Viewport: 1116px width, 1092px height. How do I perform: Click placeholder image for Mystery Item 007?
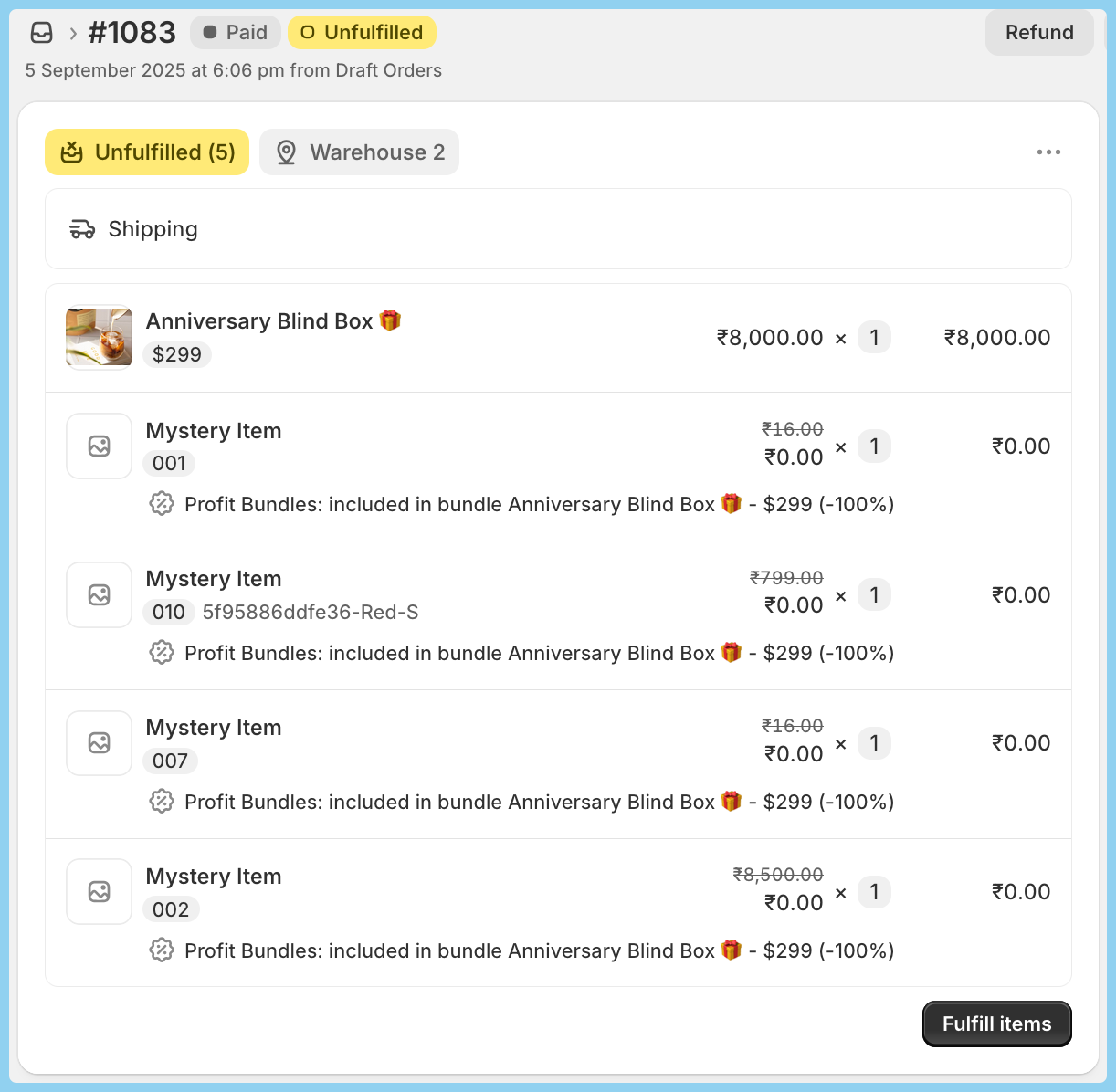(100, 743)
